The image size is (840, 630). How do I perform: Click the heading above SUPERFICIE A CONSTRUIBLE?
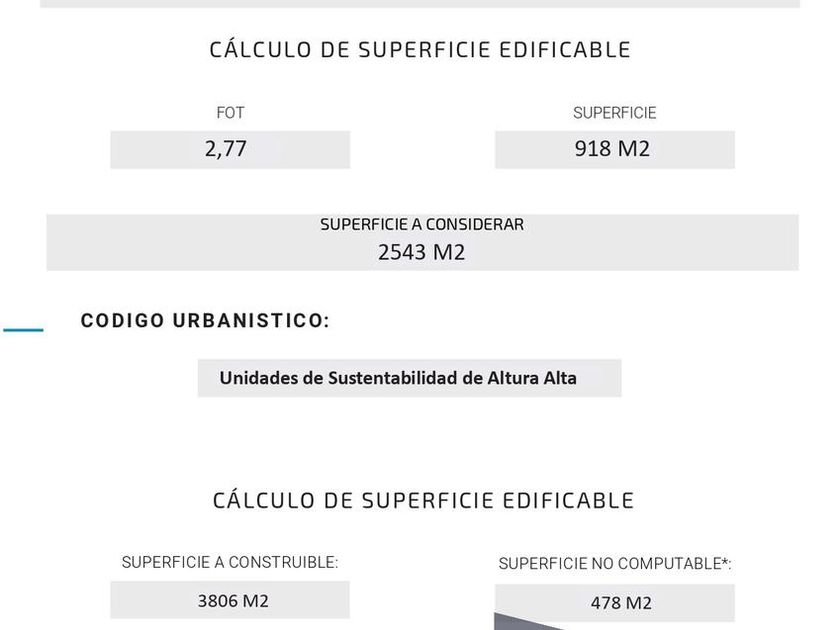[423, 500]
